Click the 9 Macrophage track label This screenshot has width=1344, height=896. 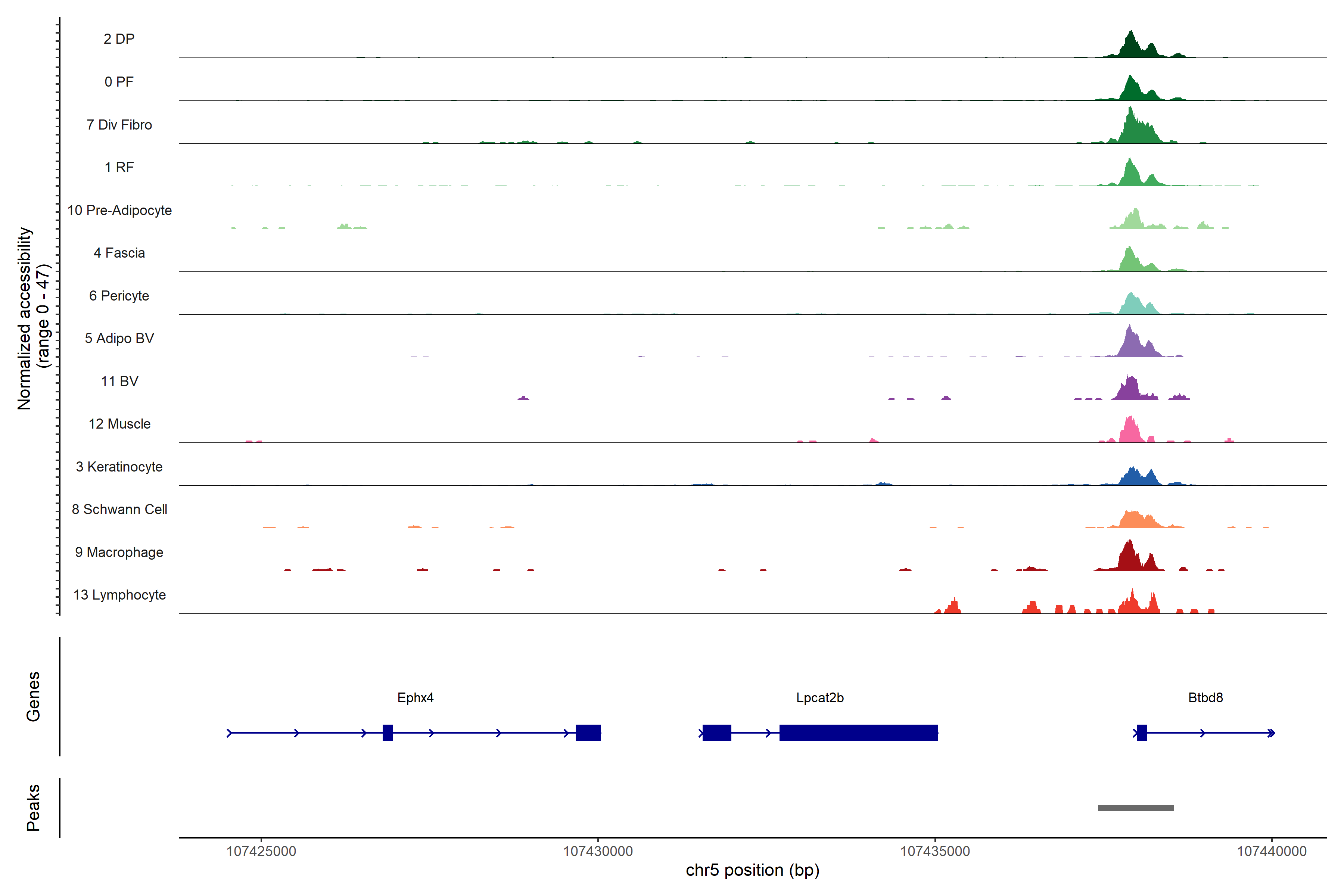[x=119, y=553]
